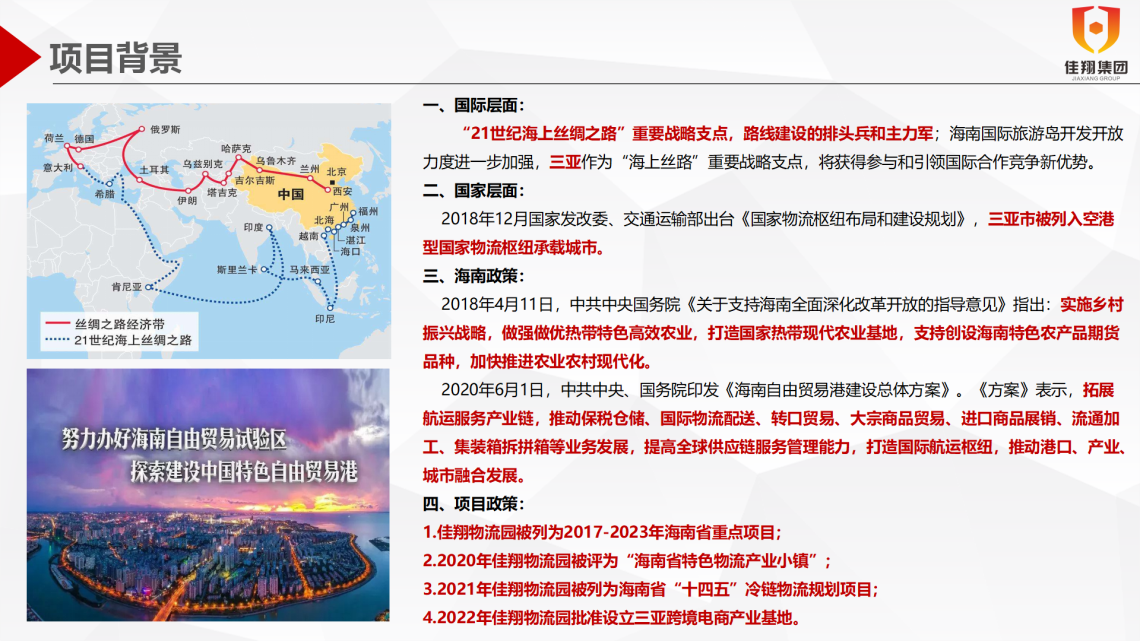The height and width of the screenshot is (641, 1140).
Task: Click the 四、项目政策 heading
Action: click(x=474, y=504)
